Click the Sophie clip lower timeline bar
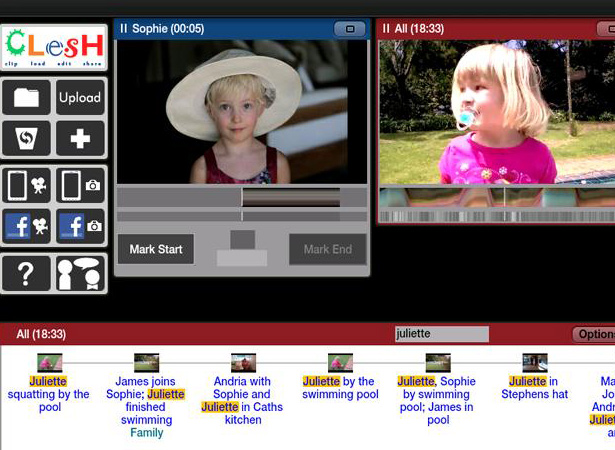Image resolution: width=615 pixels, height=450 pixels. click(x=242, y=217)
